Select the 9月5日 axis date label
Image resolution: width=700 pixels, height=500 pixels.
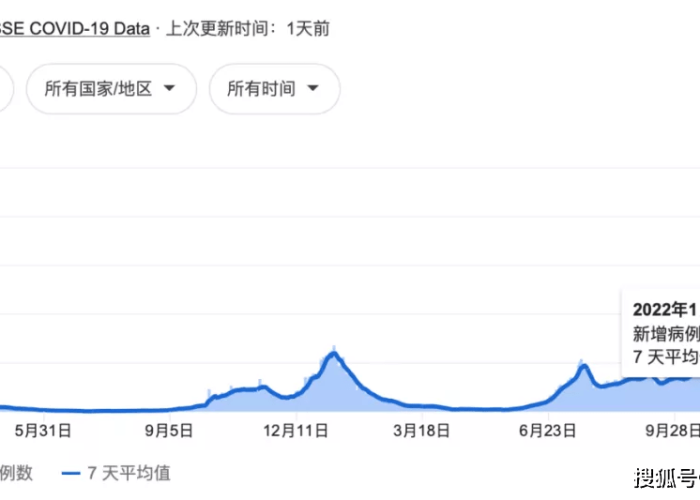click(169, 431)
